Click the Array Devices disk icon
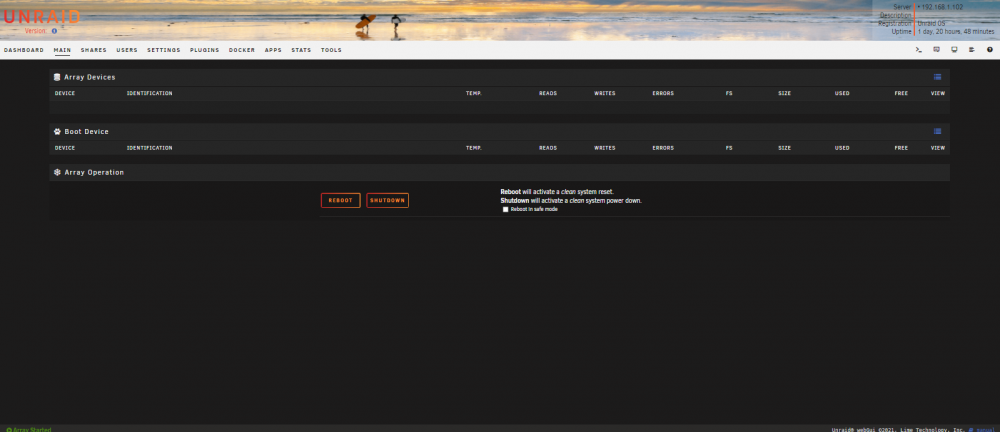The width and height of the screenshot is (1000, 432). [x=57, y=77]
